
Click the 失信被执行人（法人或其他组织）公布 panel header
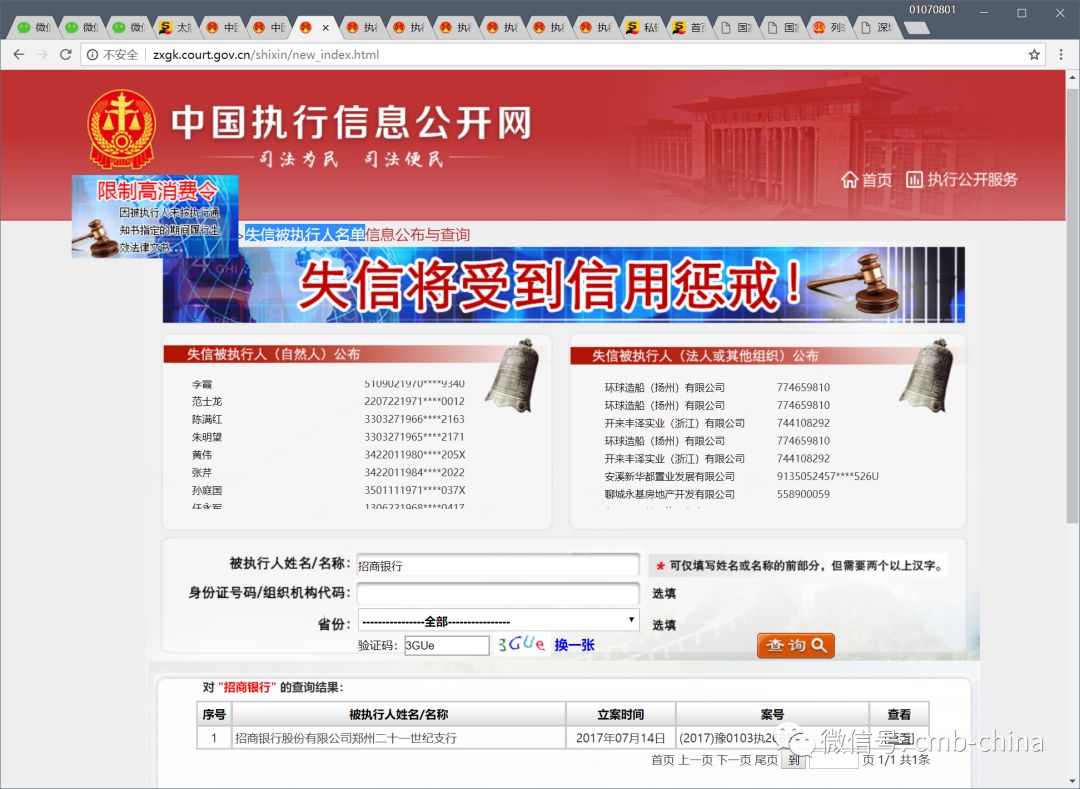705,355
